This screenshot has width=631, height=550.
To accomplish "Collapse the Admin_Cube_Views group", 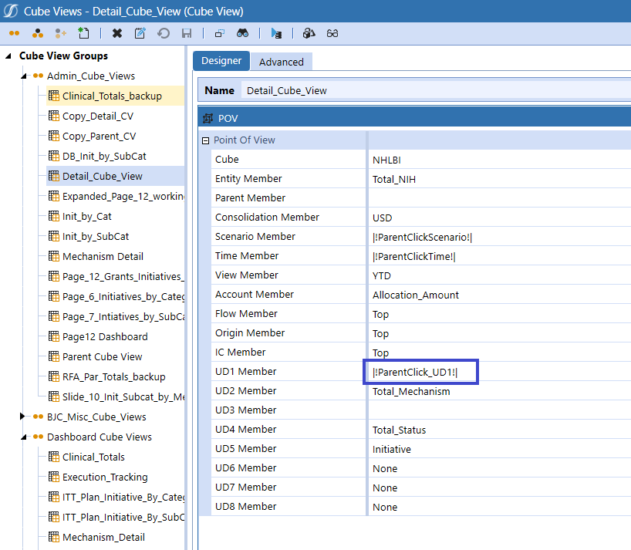I will tap(24, 76).
